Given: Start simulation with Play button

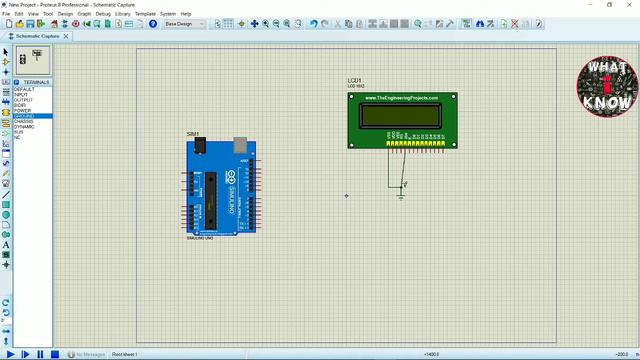Looking at the screenshot, I should coord(11,354).
